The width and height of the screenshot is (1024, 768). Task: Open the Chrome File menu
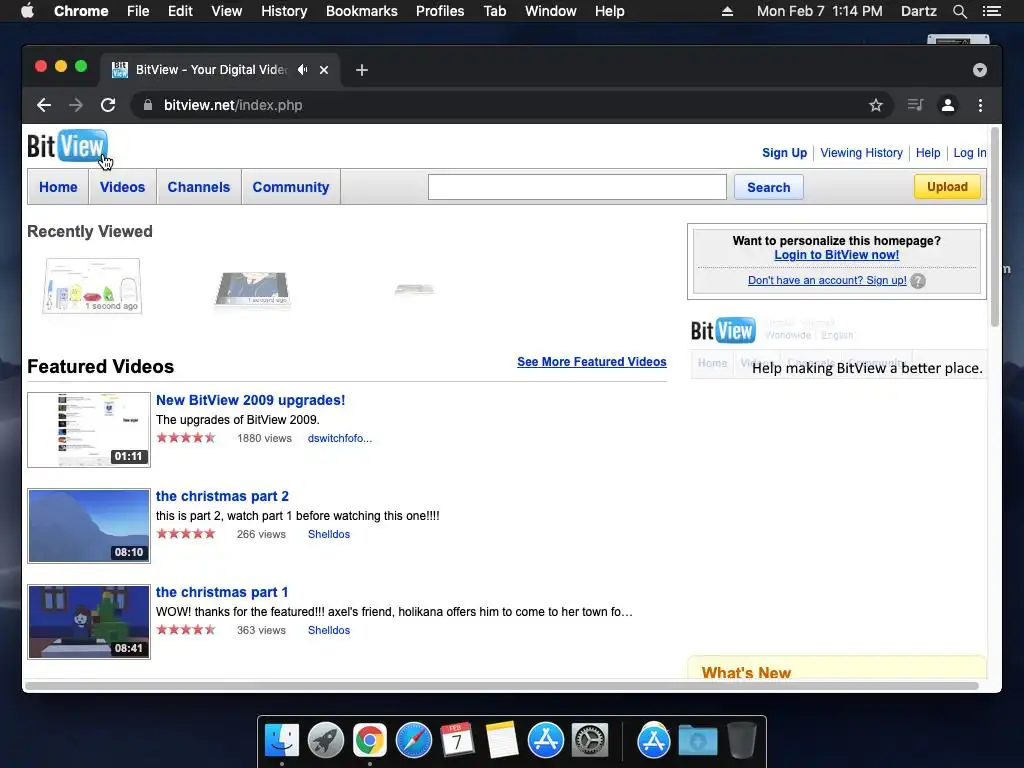(138, 11)
